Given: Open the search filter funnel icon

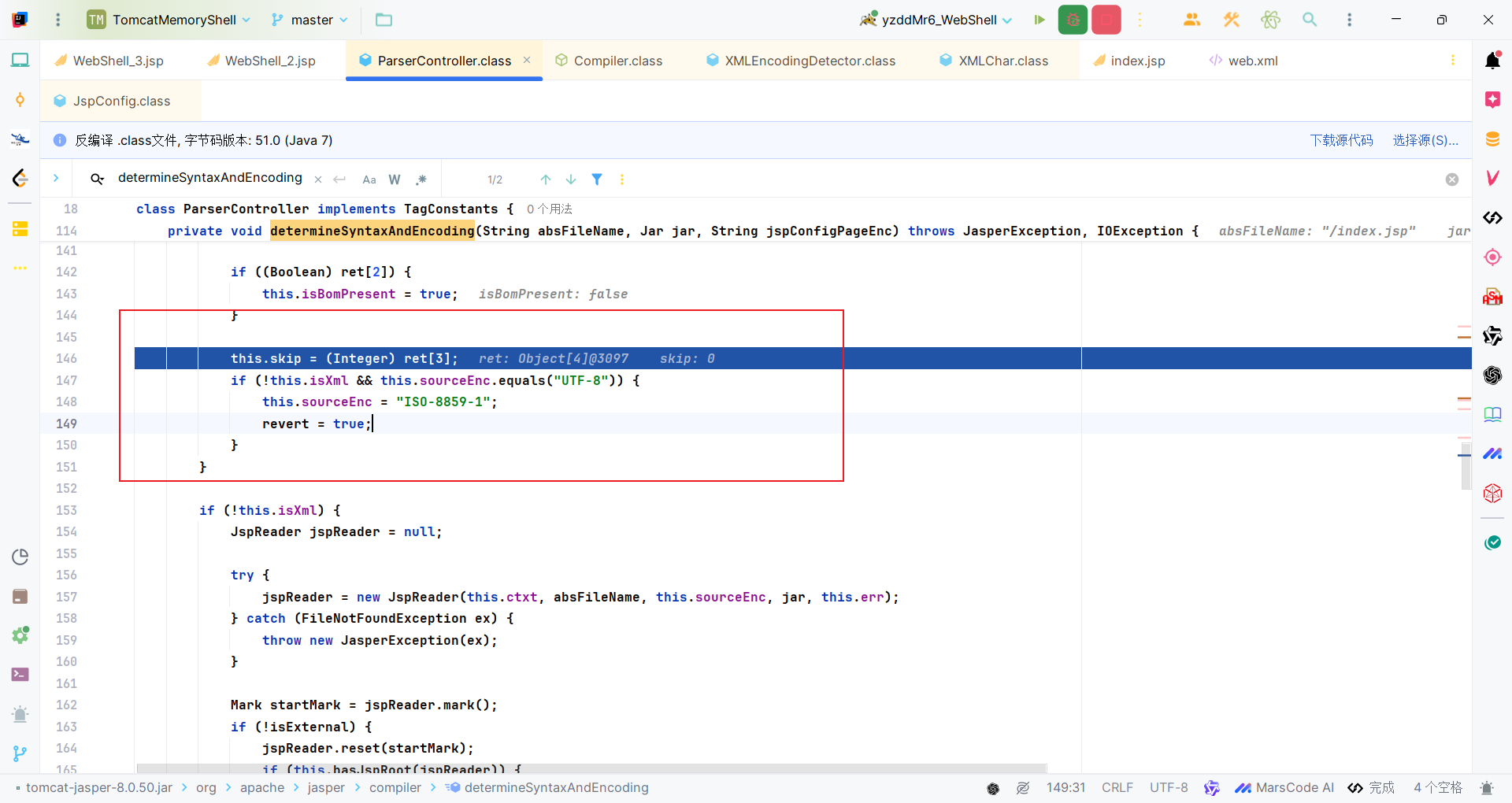Looking at the screenshot, I should tap(597, 179).
